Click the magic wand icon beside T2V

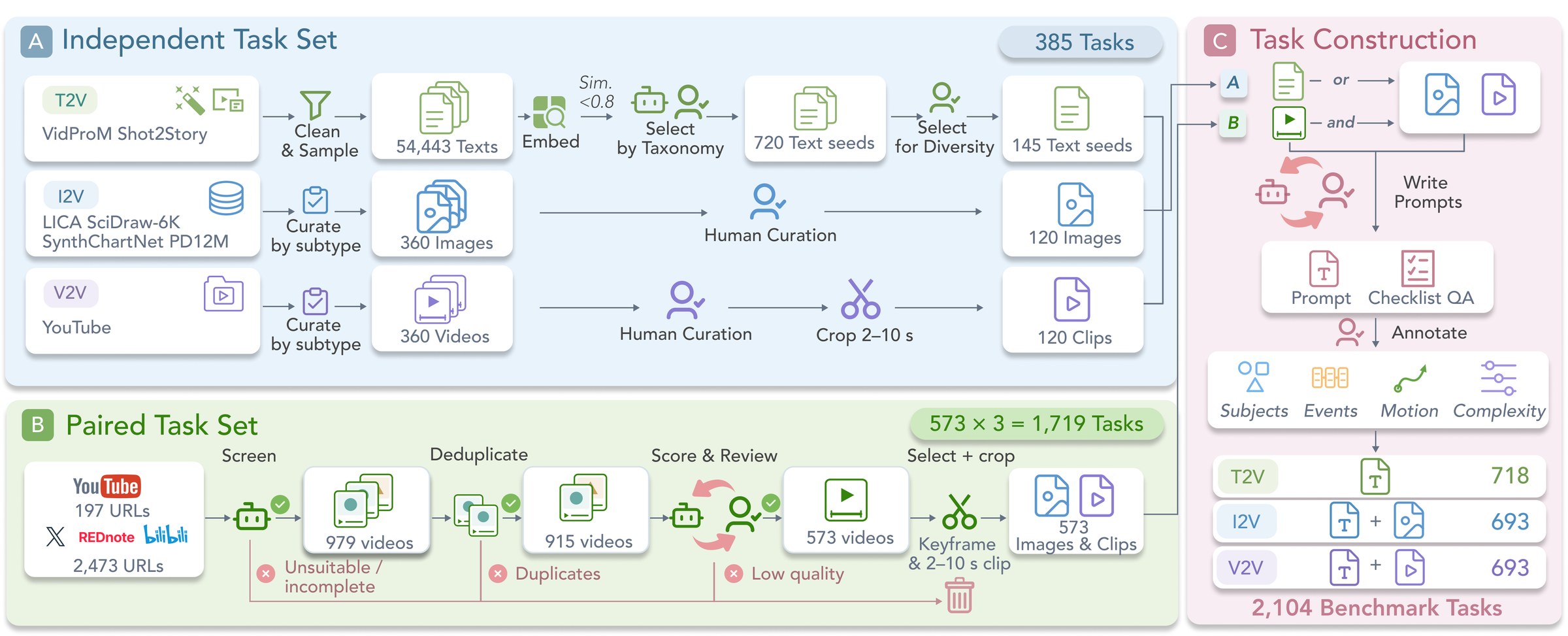pos(190,100)
